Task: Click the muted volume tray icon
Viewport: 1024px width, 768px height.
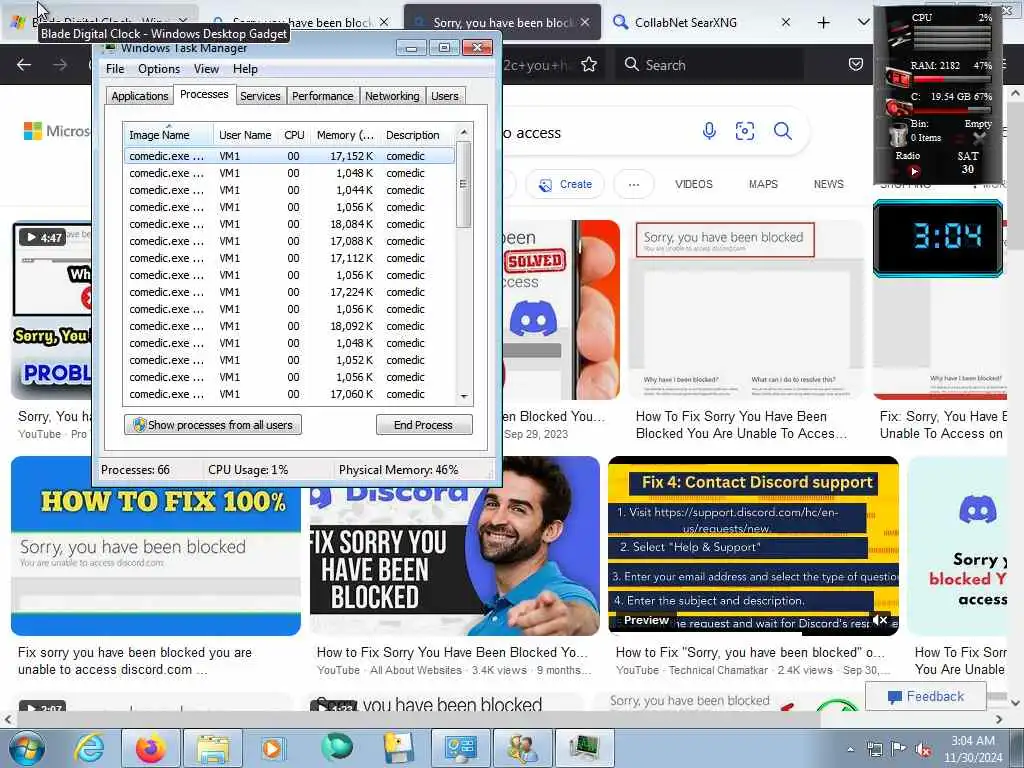Action: 923,749
